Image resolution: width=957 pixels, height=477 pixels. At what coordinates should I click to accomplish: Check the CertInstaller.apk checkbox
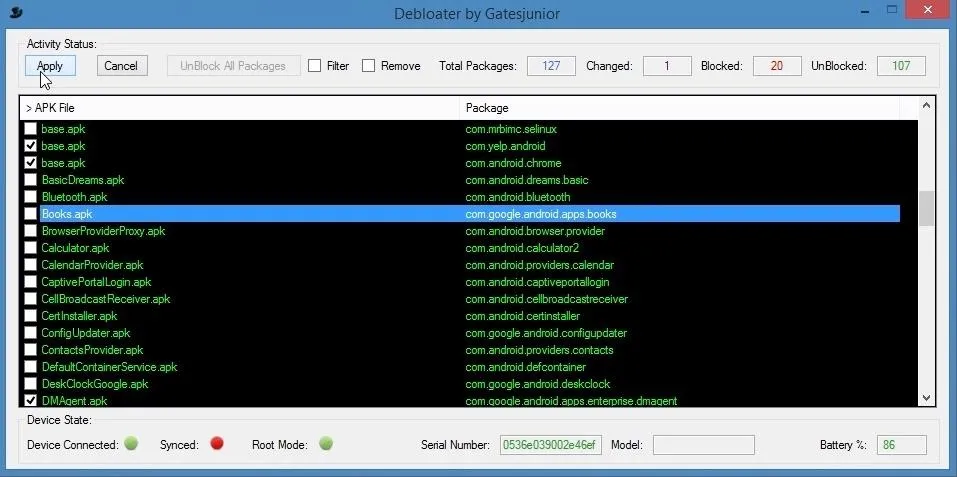point(30,316)
